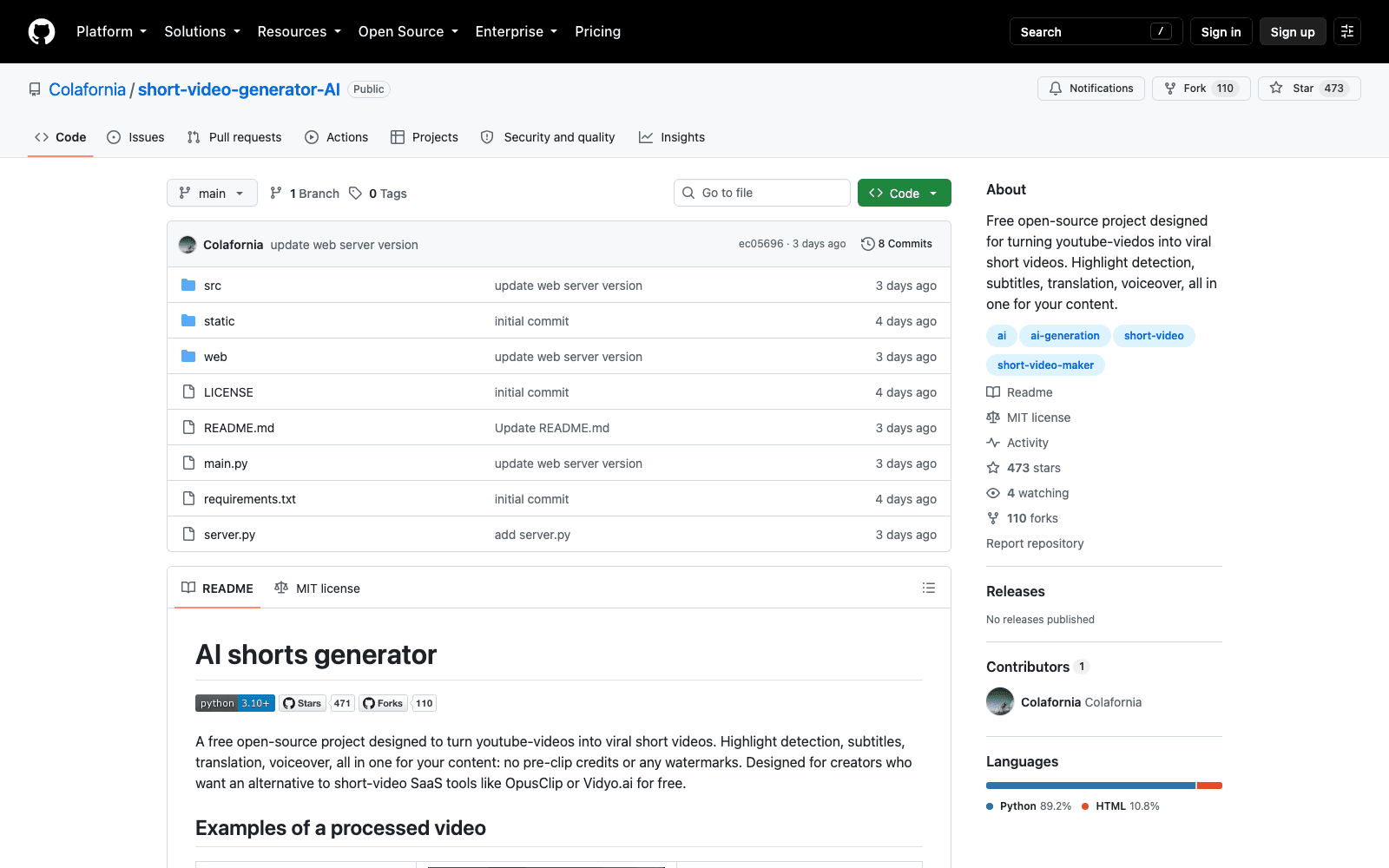Focus the header Search box
This screenshot has height=868, width=1389.
(x=1096, y=31)
